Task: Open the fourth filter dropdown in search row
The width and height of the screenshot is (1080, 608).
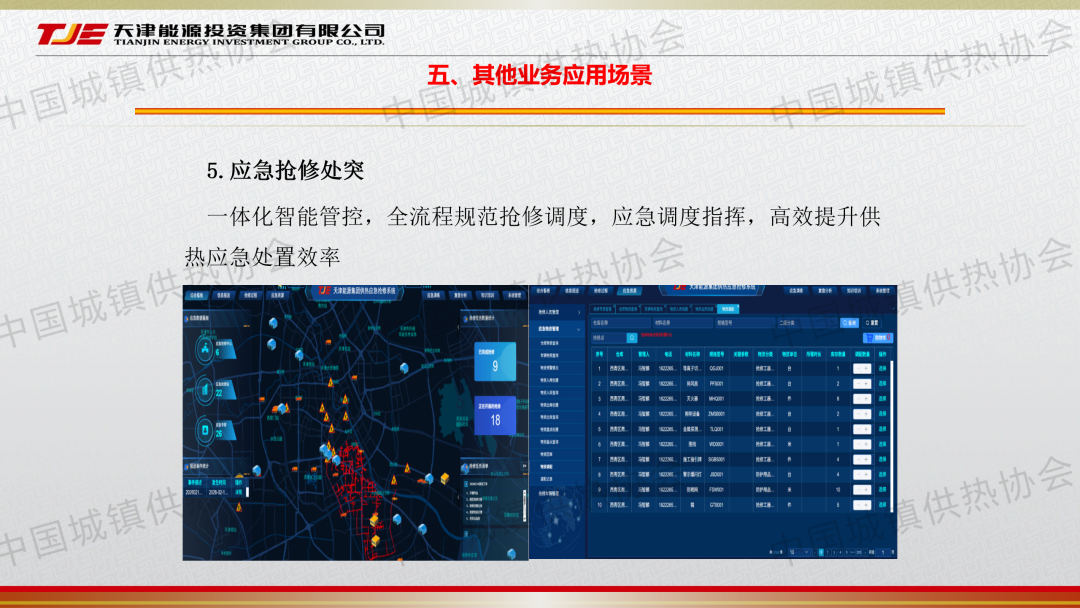Action: point(806,323)
